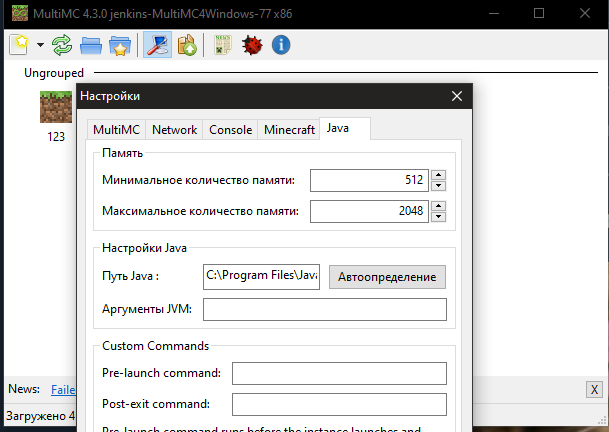Screen dimensions: 609x432
Task: Click the ladybug Report a bug icon
Action: [x=252, y=45]
